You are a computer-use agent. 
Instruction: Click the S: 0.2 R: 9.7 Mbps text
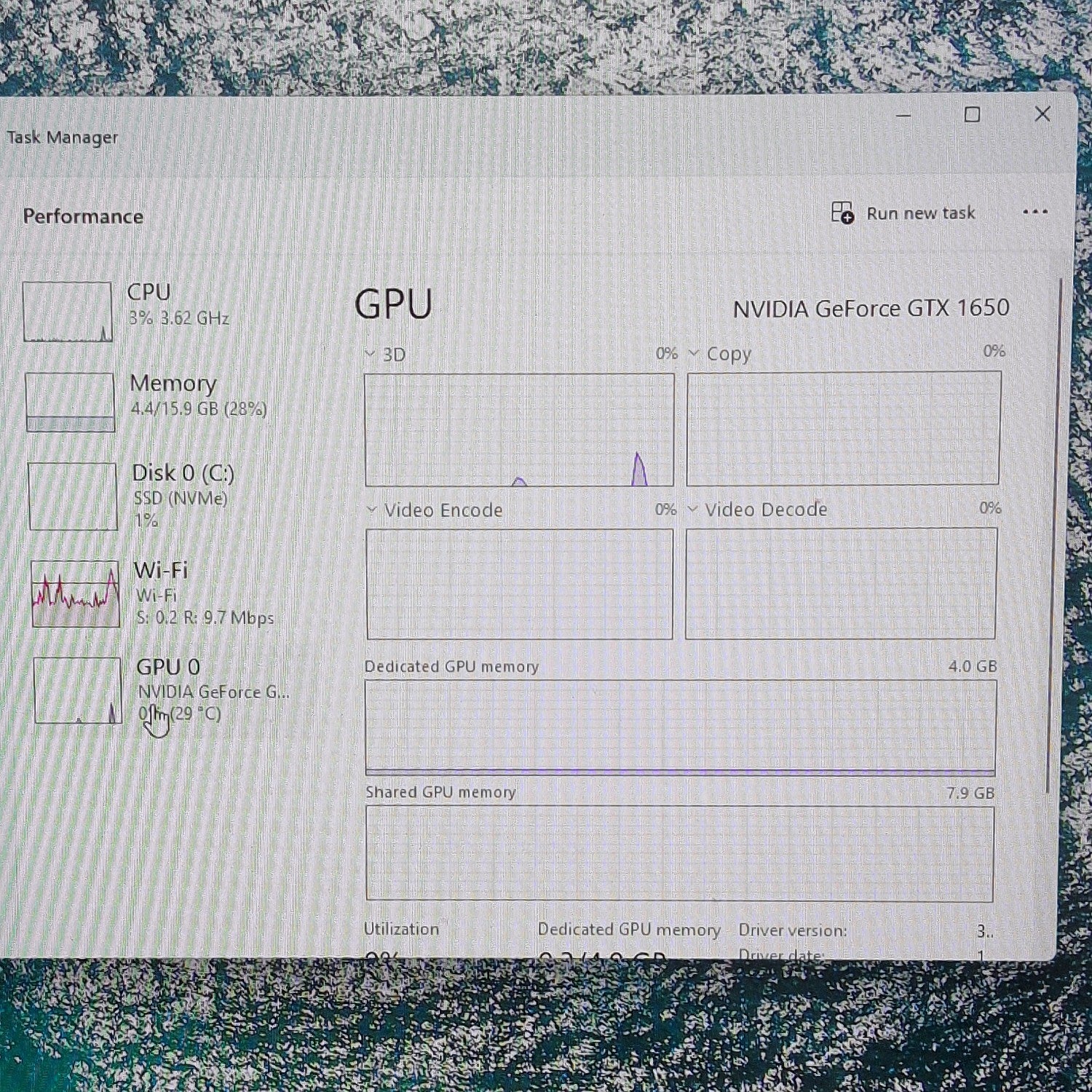coord(205,618)
